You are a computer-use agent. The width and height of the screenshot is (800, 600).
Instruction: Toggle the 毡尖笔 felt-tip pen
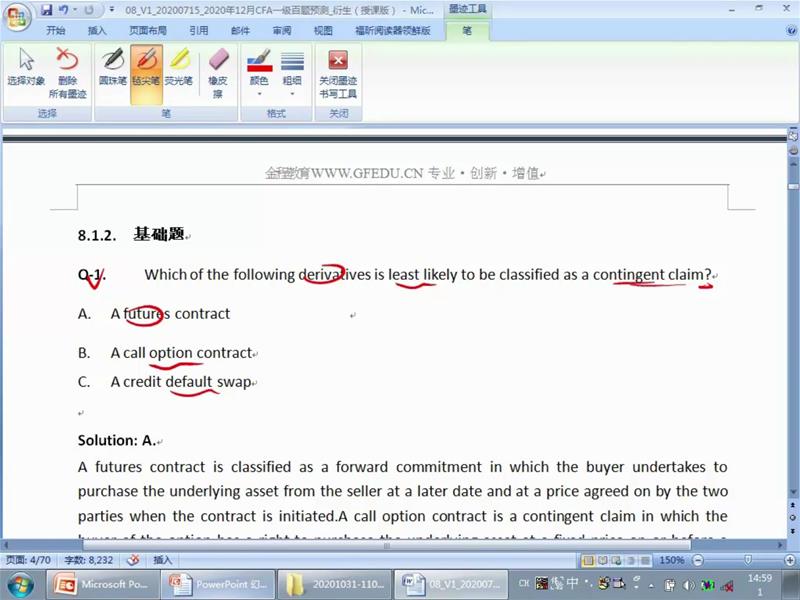pos(146,74)
